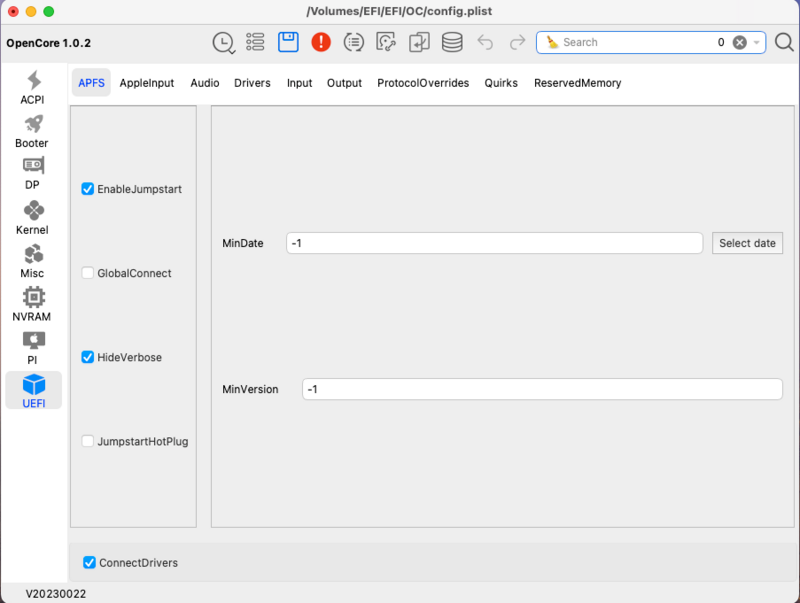
Task: Enable the GlobalConnect checkbox
Action: pyautogui.click(x=88, y=273)
